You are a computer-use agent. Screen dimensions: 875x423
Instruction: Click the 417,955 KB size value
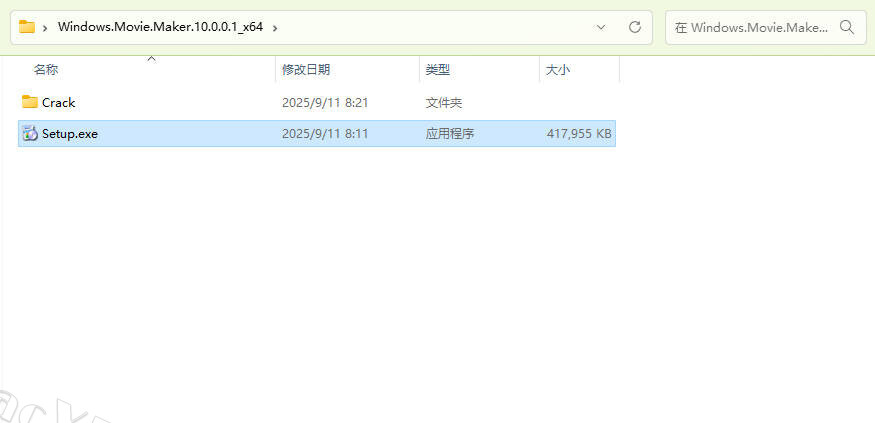[579, 134]
